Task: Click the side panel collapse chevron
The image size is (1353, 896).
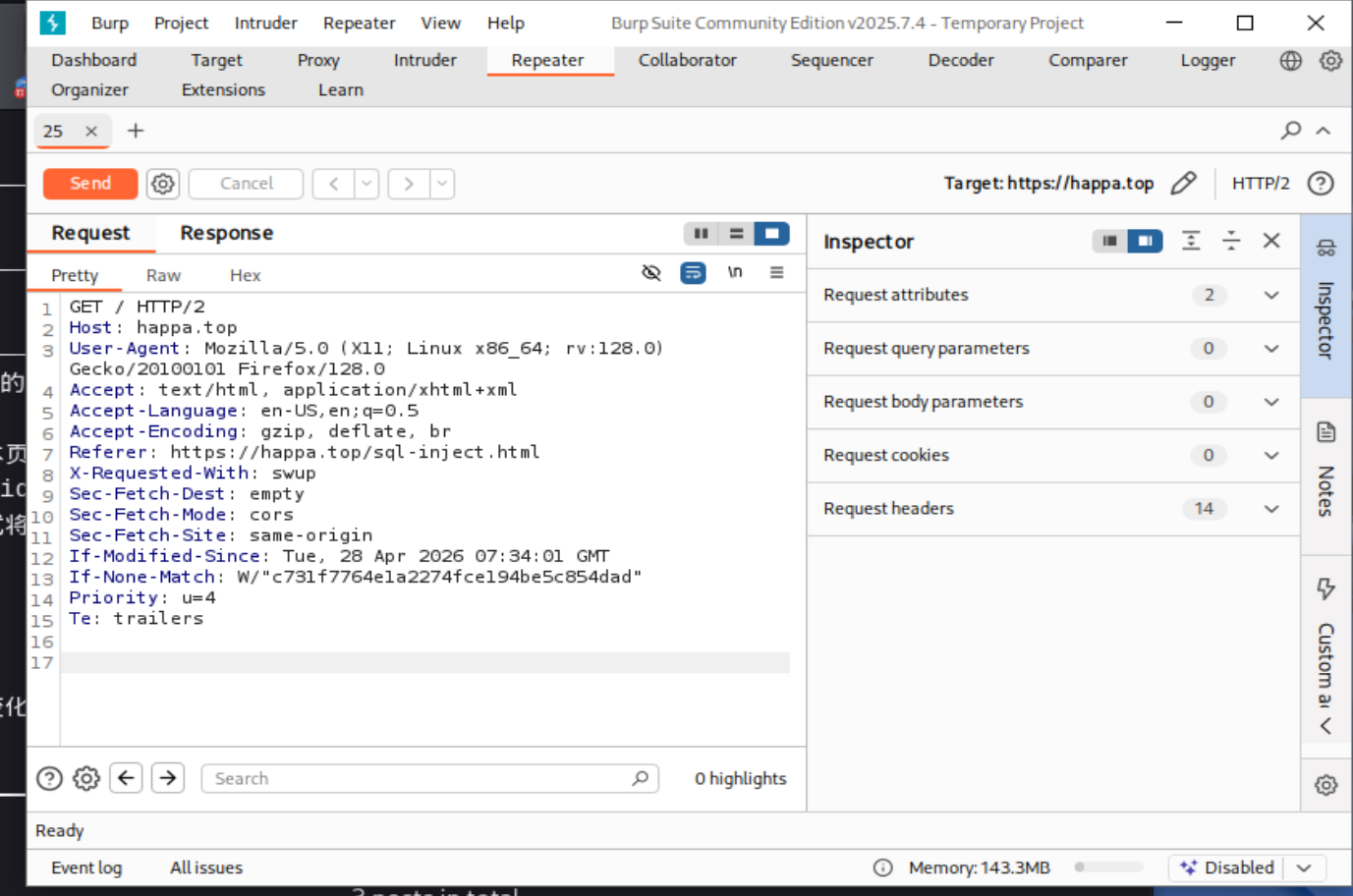Action: (1325, 726)
